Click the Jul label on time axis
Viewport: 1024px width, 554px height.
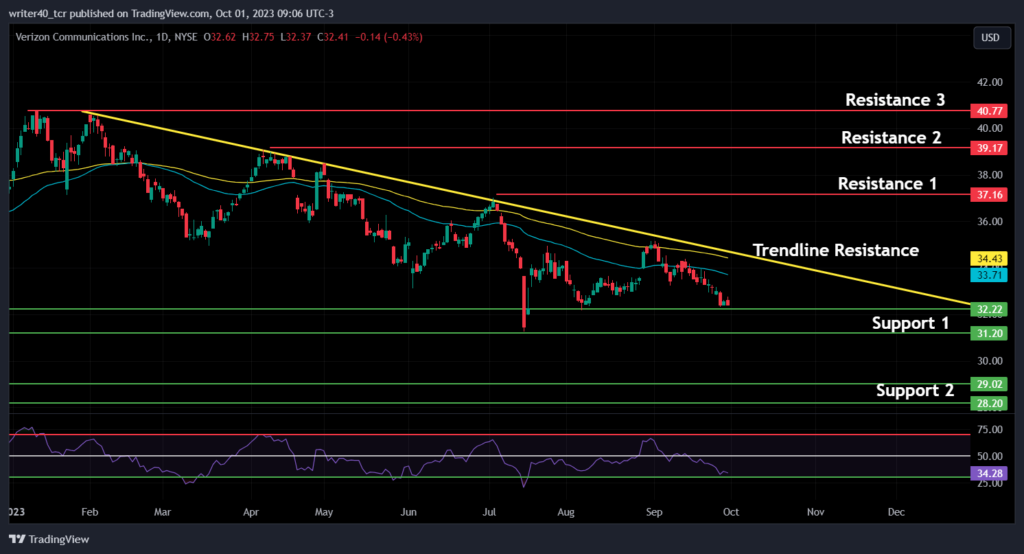488,512
